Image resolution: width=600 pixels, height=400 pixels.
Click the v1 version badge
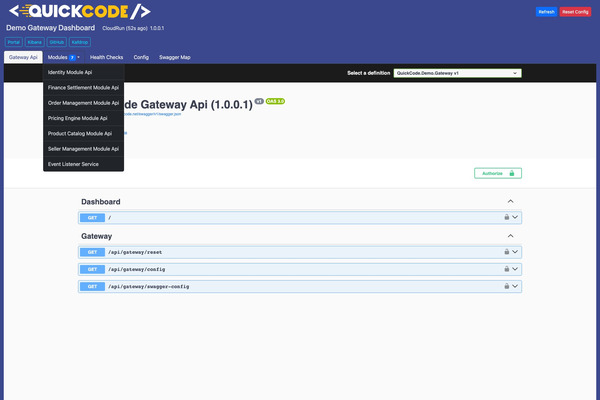pyautogui.click(x=259, y=101)
